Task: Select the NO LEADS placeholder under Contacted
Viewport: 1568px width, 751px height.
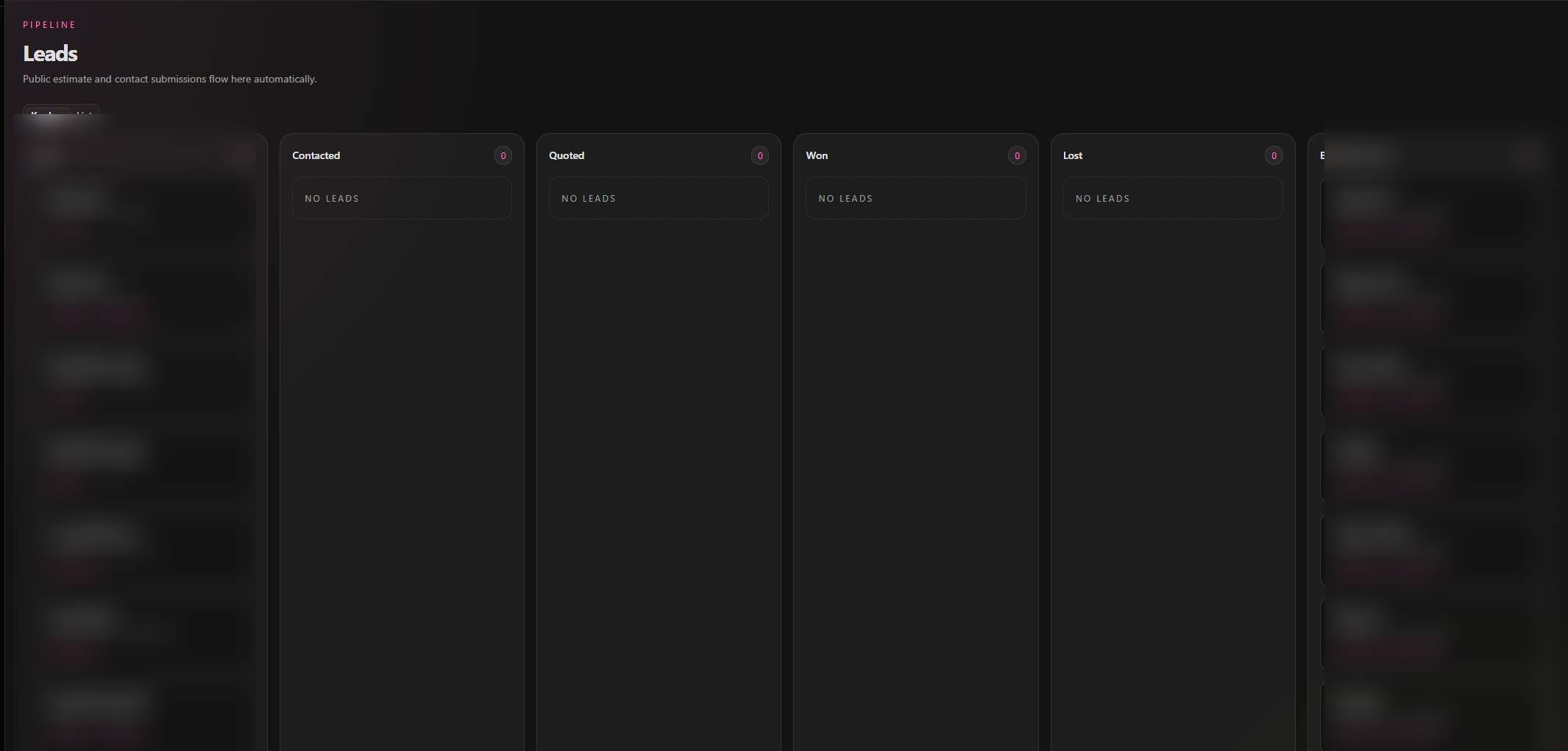Action: pos(402,198)
